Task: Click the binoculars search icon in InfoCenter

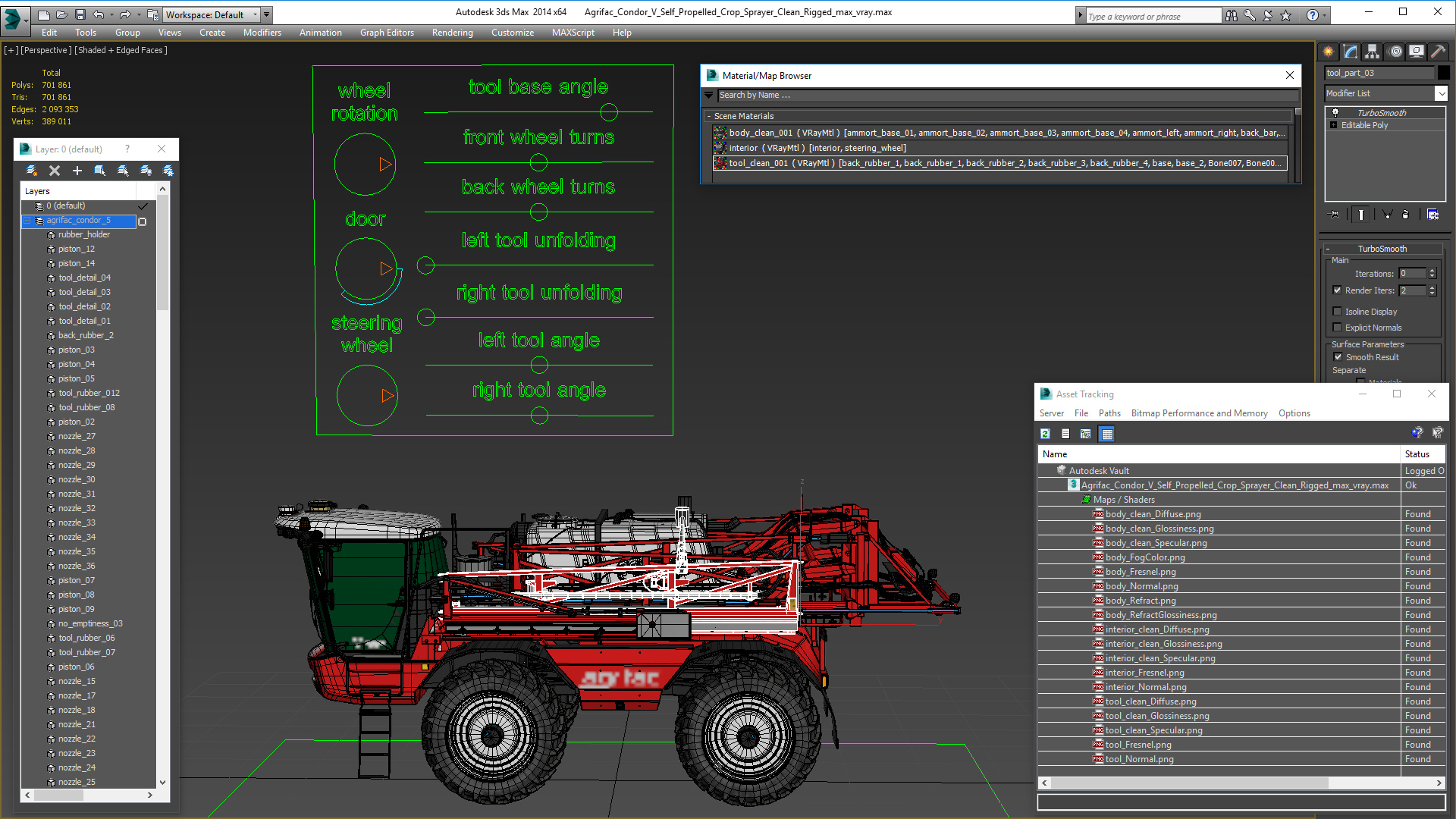Action: pyautogui.click(x=1231, y=15)
